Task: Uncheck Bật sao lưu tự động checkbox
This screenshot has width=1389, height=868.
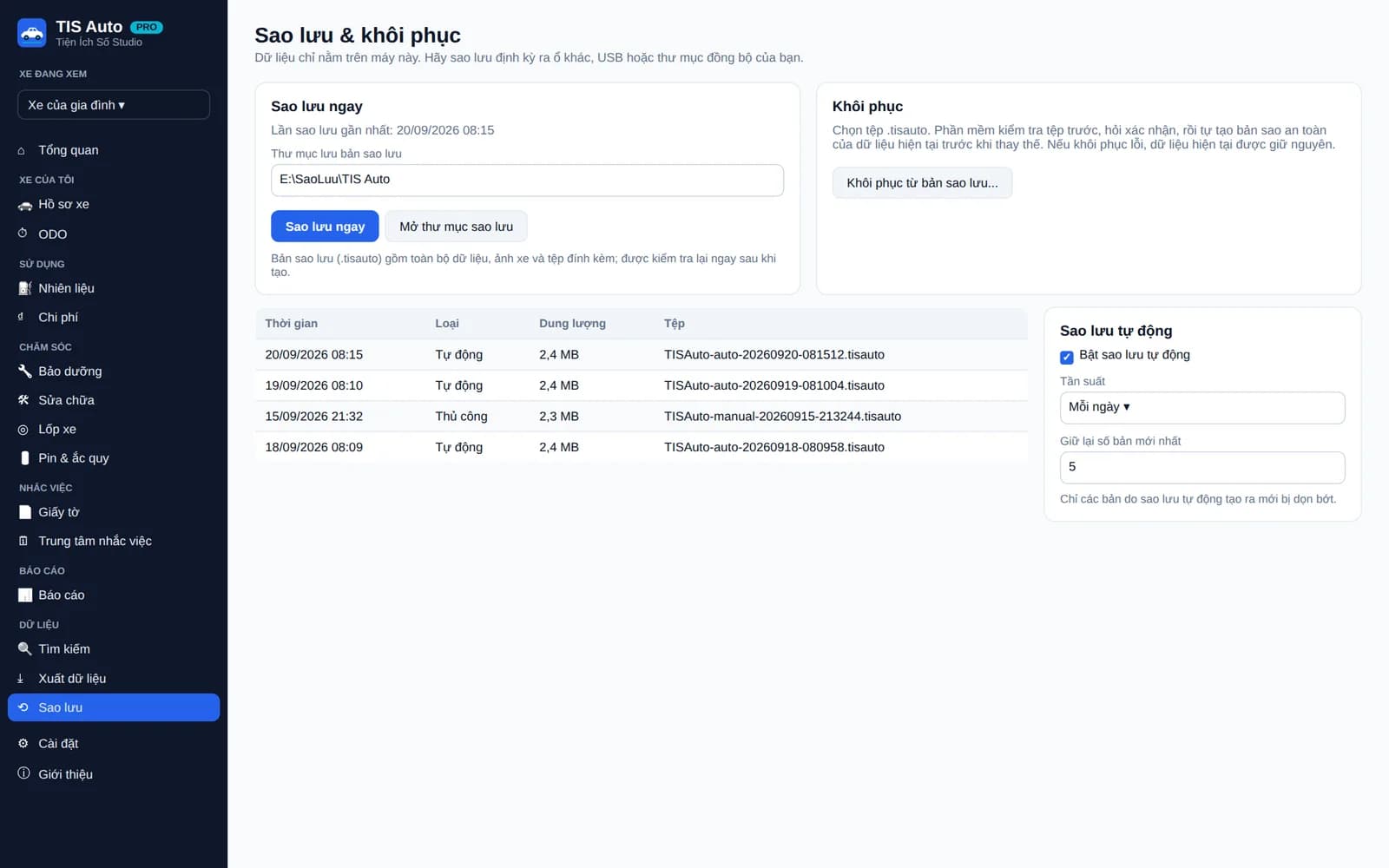Action: pos(1067,357)
